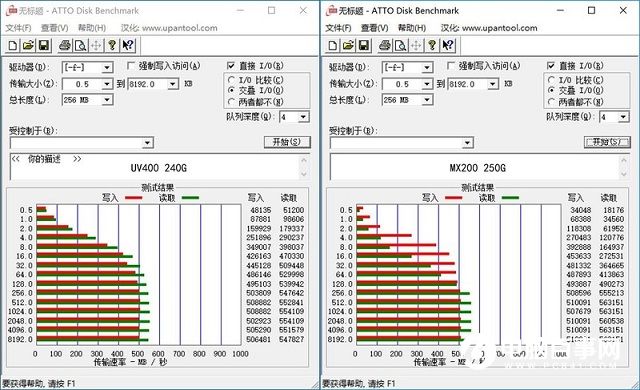Select 两者都不 radio in left window
The image size is (640, 390).
coord(232,101)
